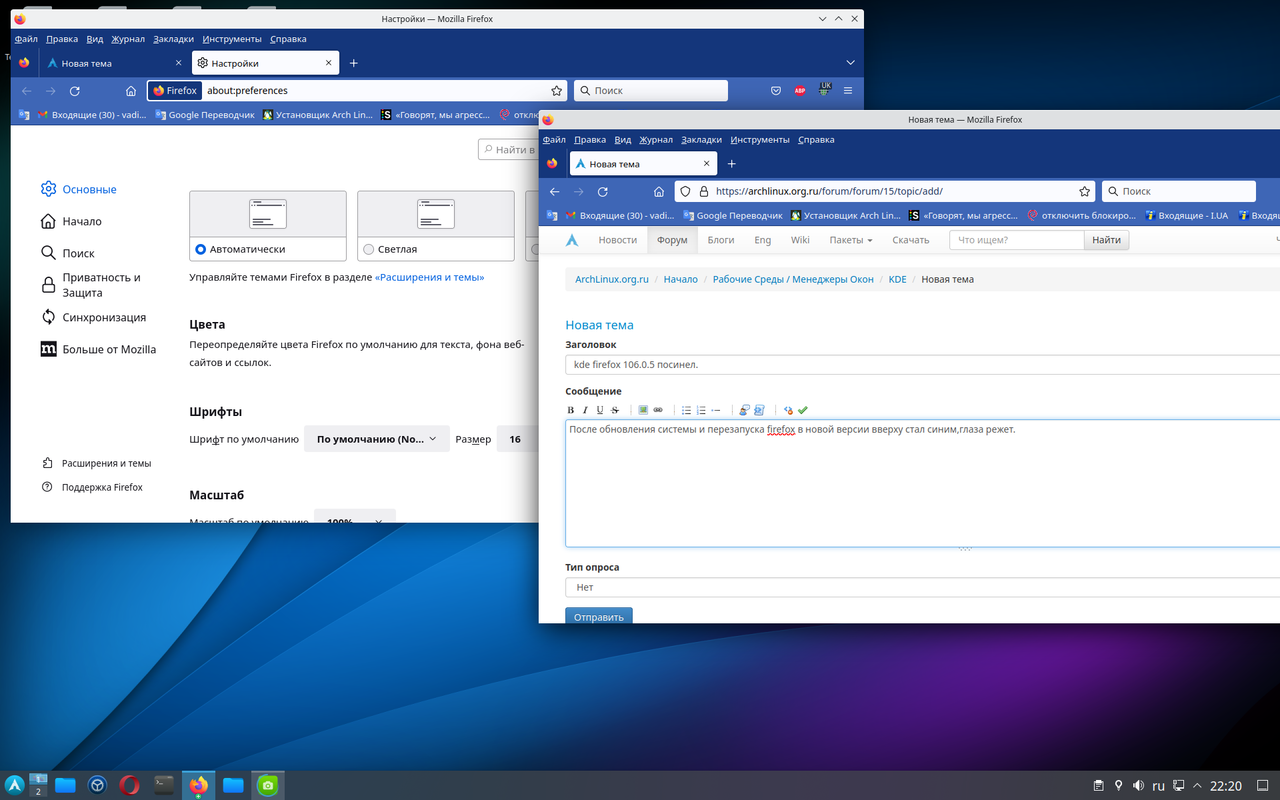
Task: Bookmark archlinux.org.ru page with star icon
Action: click(1084, 191)
